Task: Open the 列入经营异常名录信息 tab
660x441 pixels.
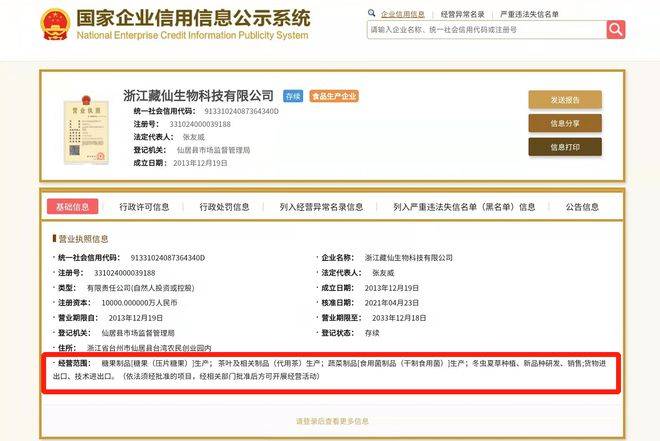Action: pos(321,207)
